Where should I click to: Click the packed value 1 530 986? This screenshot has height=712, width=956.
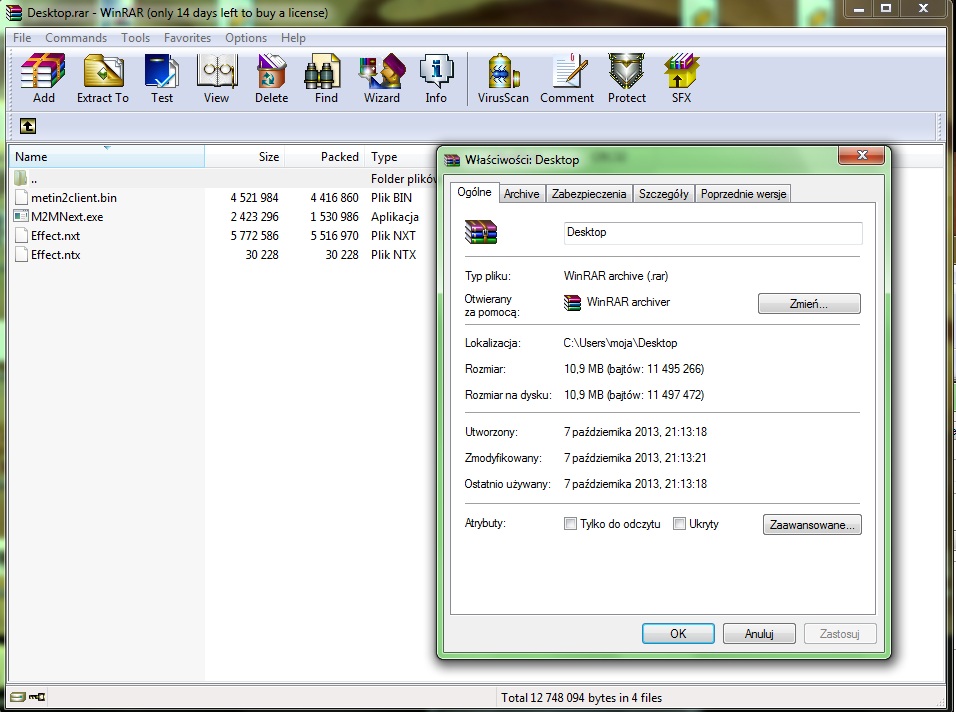(334, 216)
